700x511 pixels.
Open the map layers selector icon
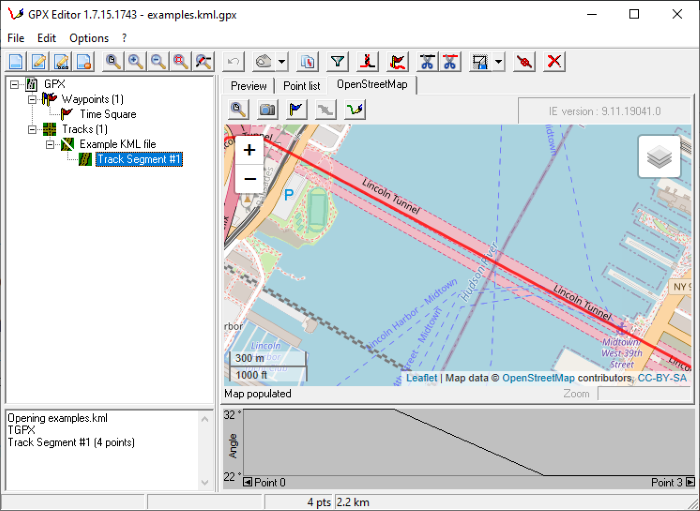tap(659, 157)
